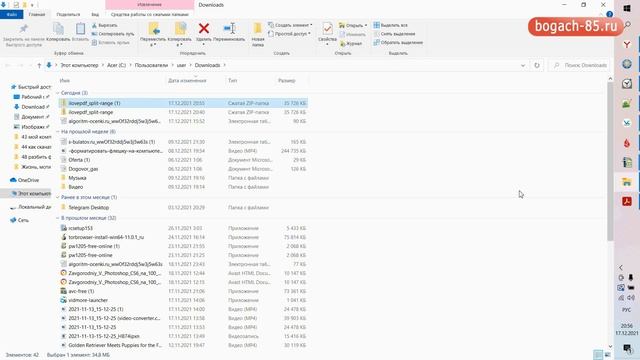This screenshot has height=360, width=640.
Task: Click the Извлечение contextual tab header
Action: [x=150, y=4]
